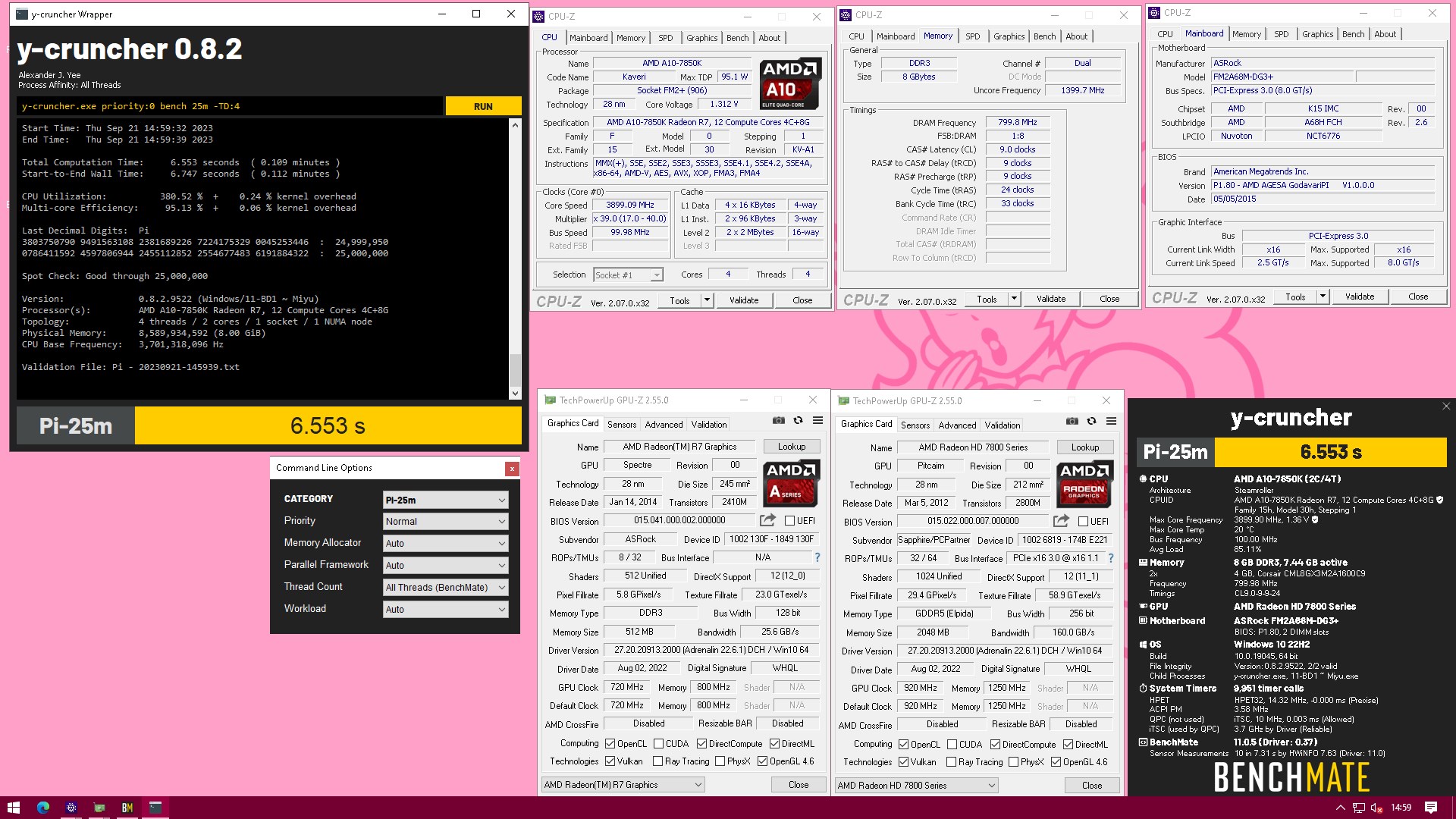Viewport: 1456px width, 819px height.
Task: Open the Workload dropdown
Action: coord(446,610)
